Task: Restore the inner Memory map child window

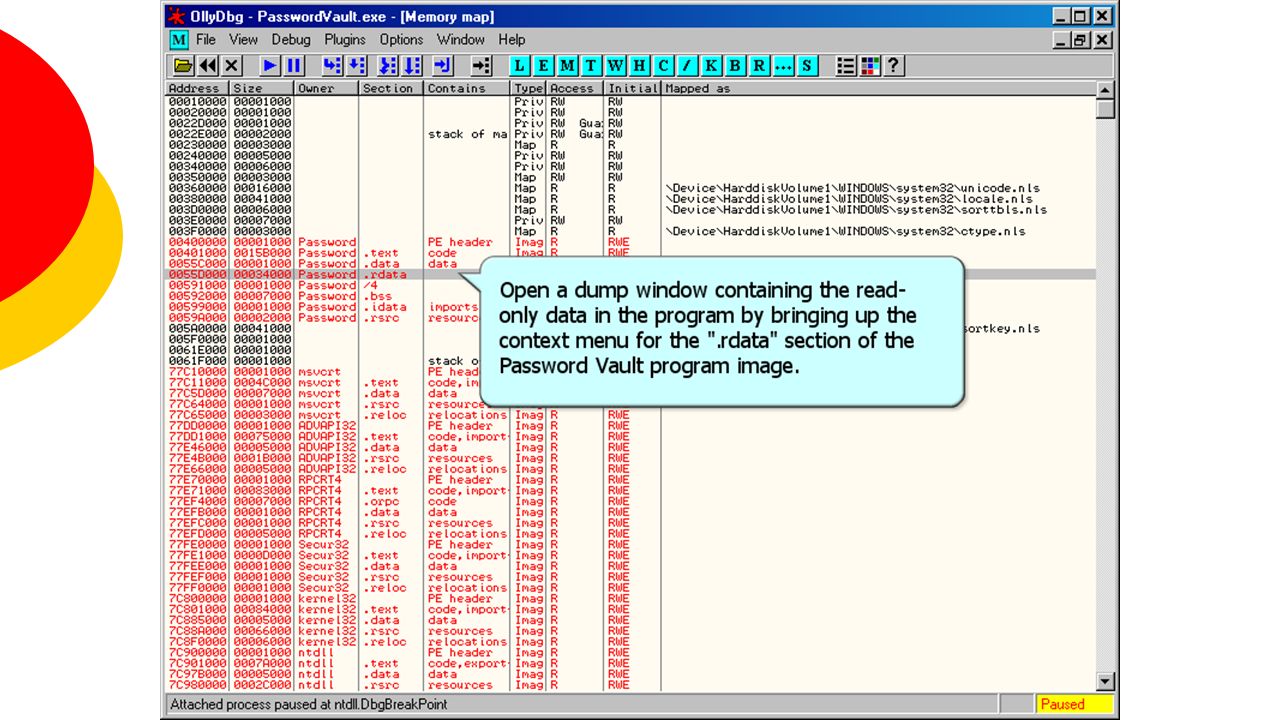Action: coord(1080,40)
